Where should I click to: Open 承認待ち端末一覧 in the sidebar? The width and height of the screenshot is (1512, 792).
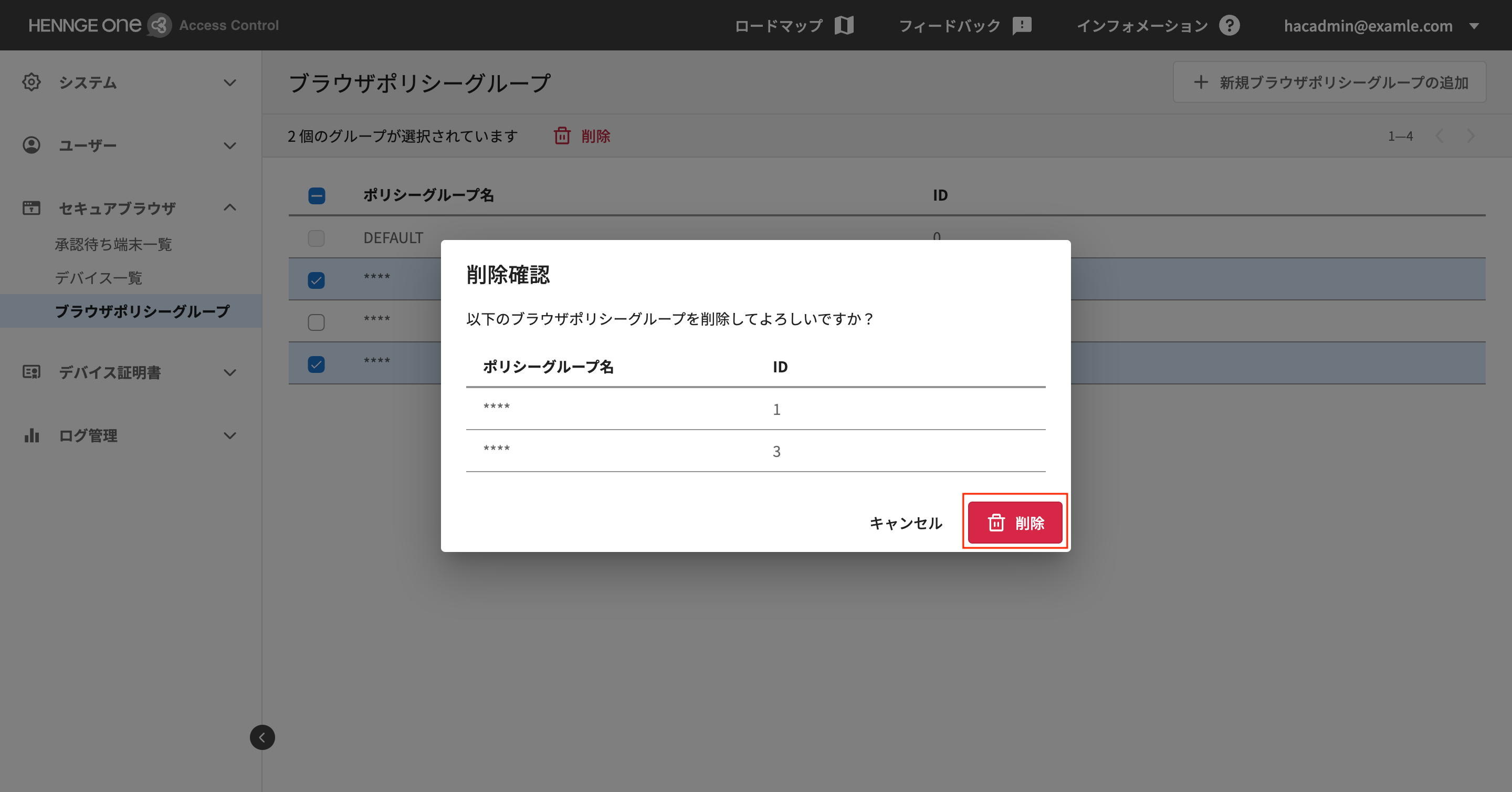113,244
